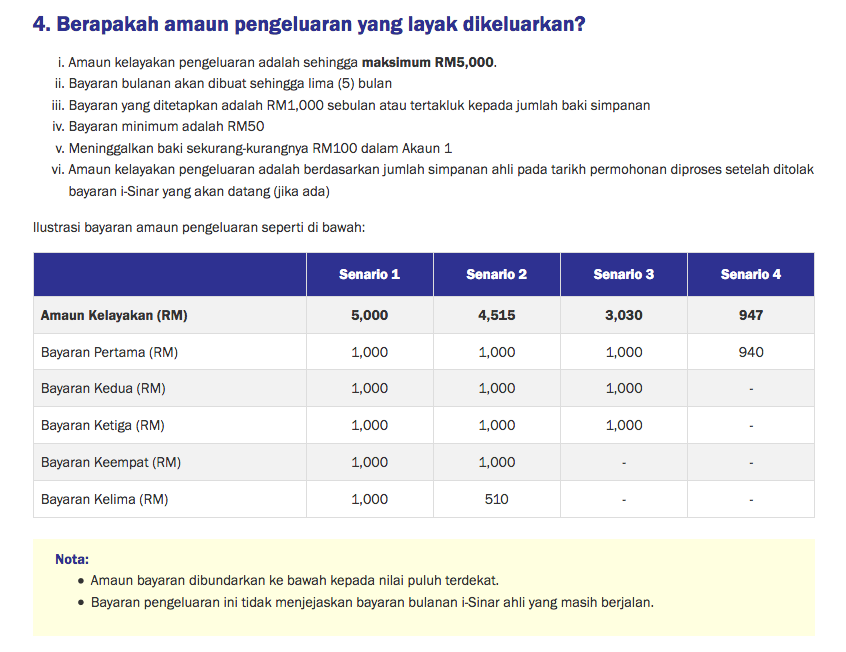Click the "Nota:" label in yellow box
The height and width of the screenshot is (652, 846).
coord(72,559)
